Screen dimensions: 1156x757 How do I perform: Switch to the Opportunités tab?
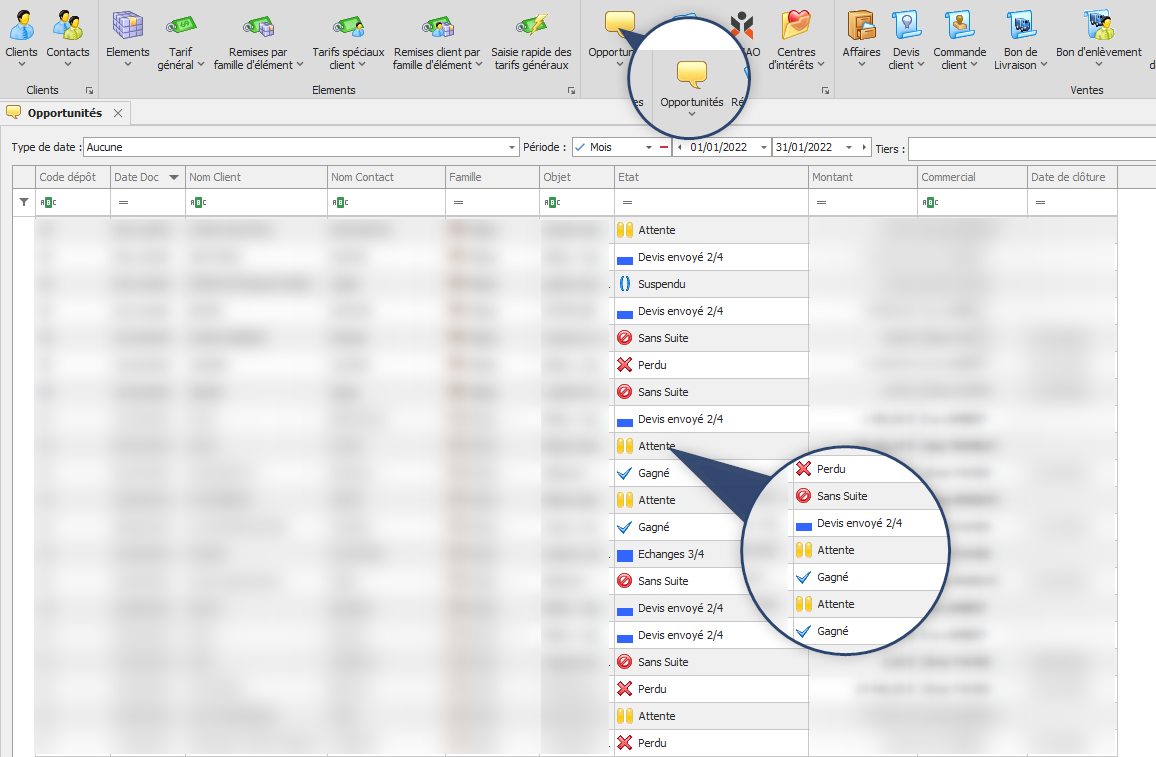[62, 113]
